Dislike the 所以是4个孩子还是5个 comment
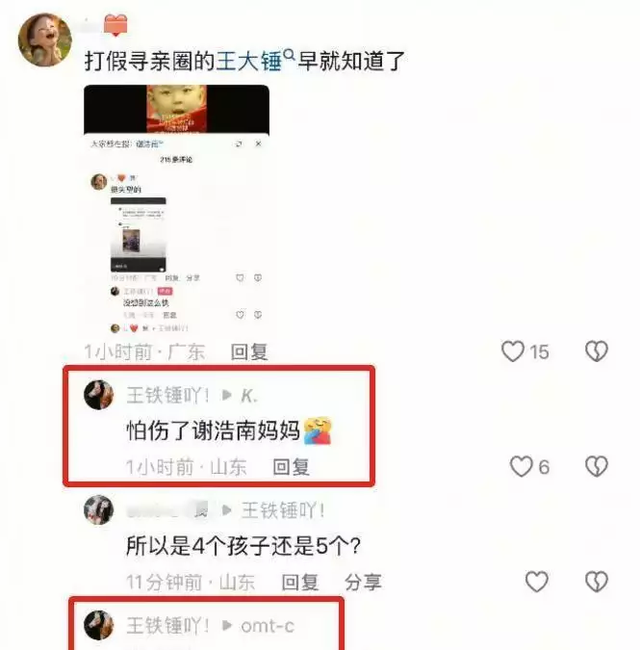Viewport: 640px width, 650px height. (x=596, y=582)
